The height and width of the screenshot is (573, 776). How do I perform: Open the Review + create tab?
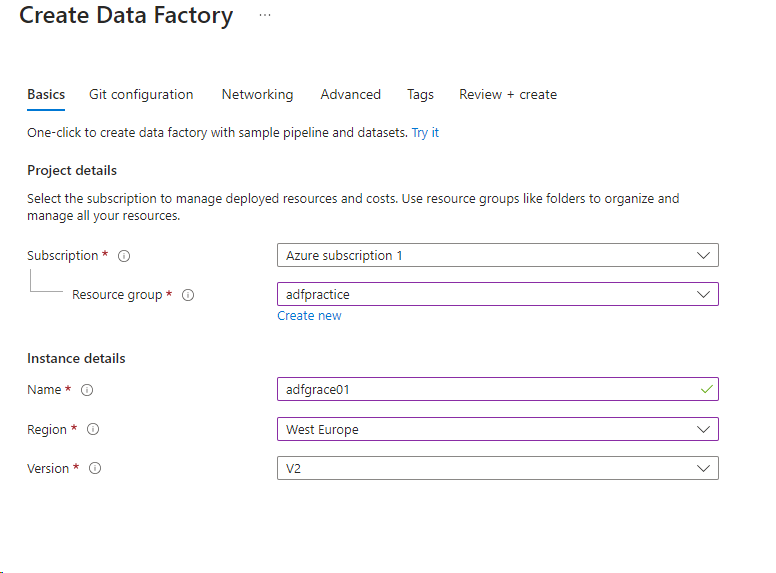(x=508, y=94)
